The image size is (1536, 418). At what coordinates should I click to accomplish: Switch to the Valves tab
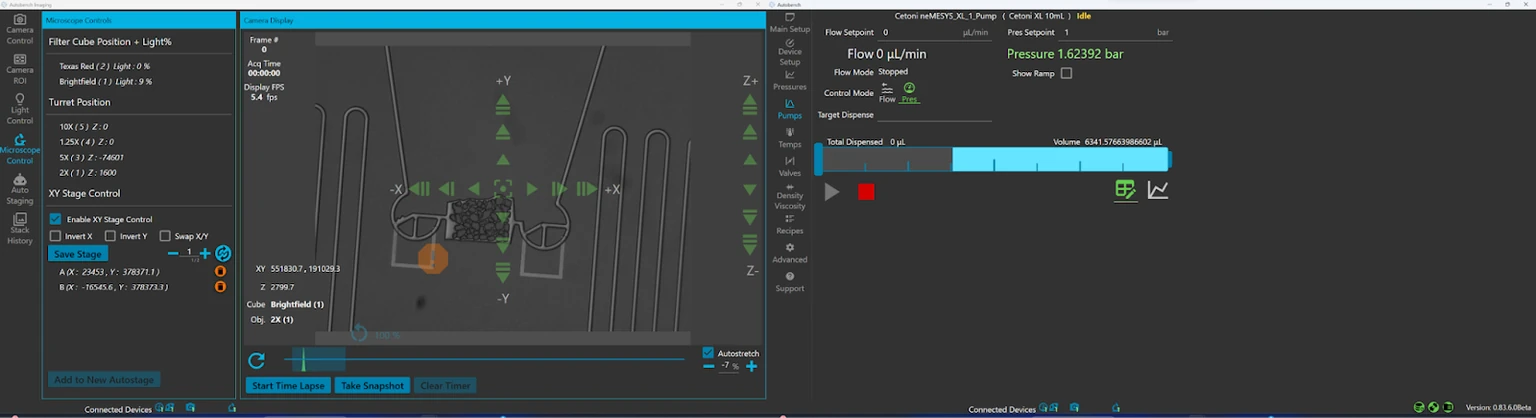tap(789, 166)
